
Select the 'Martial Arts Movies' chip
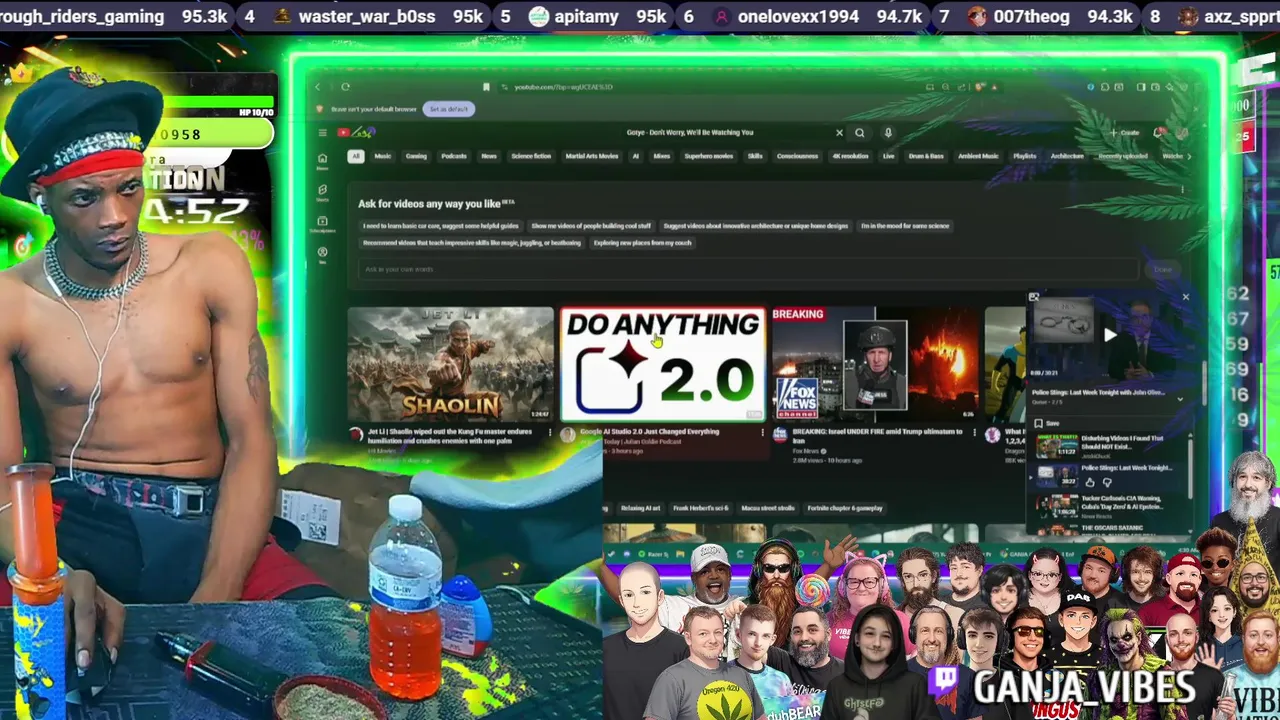point(592,156)
